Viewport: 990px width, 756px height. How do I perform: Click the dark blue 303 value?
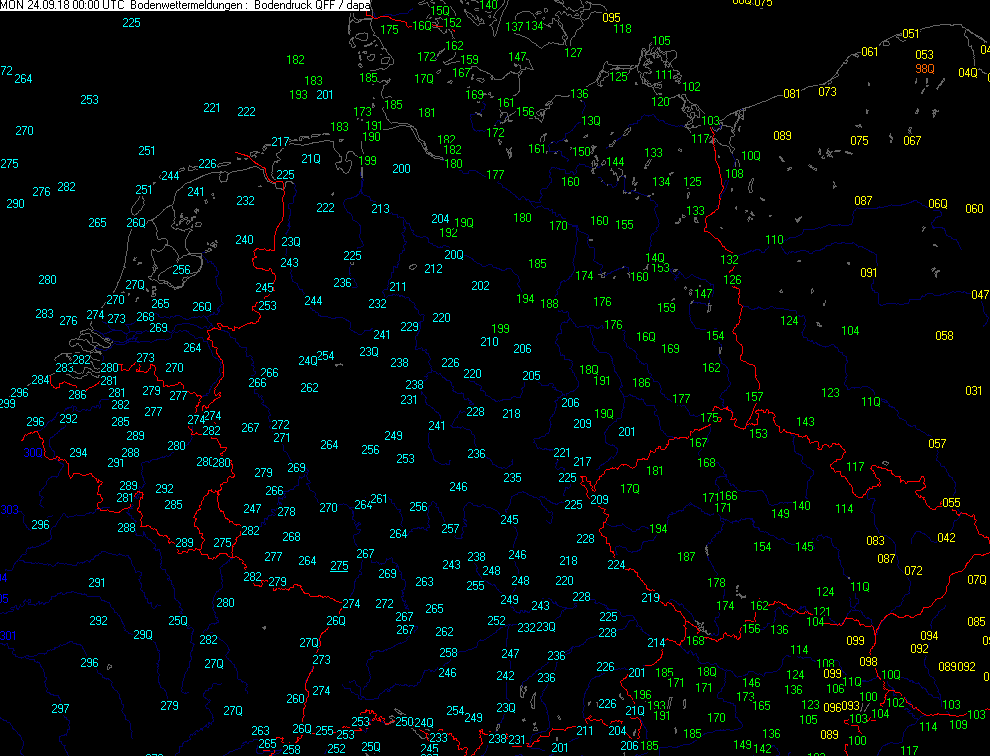[9, 510]
